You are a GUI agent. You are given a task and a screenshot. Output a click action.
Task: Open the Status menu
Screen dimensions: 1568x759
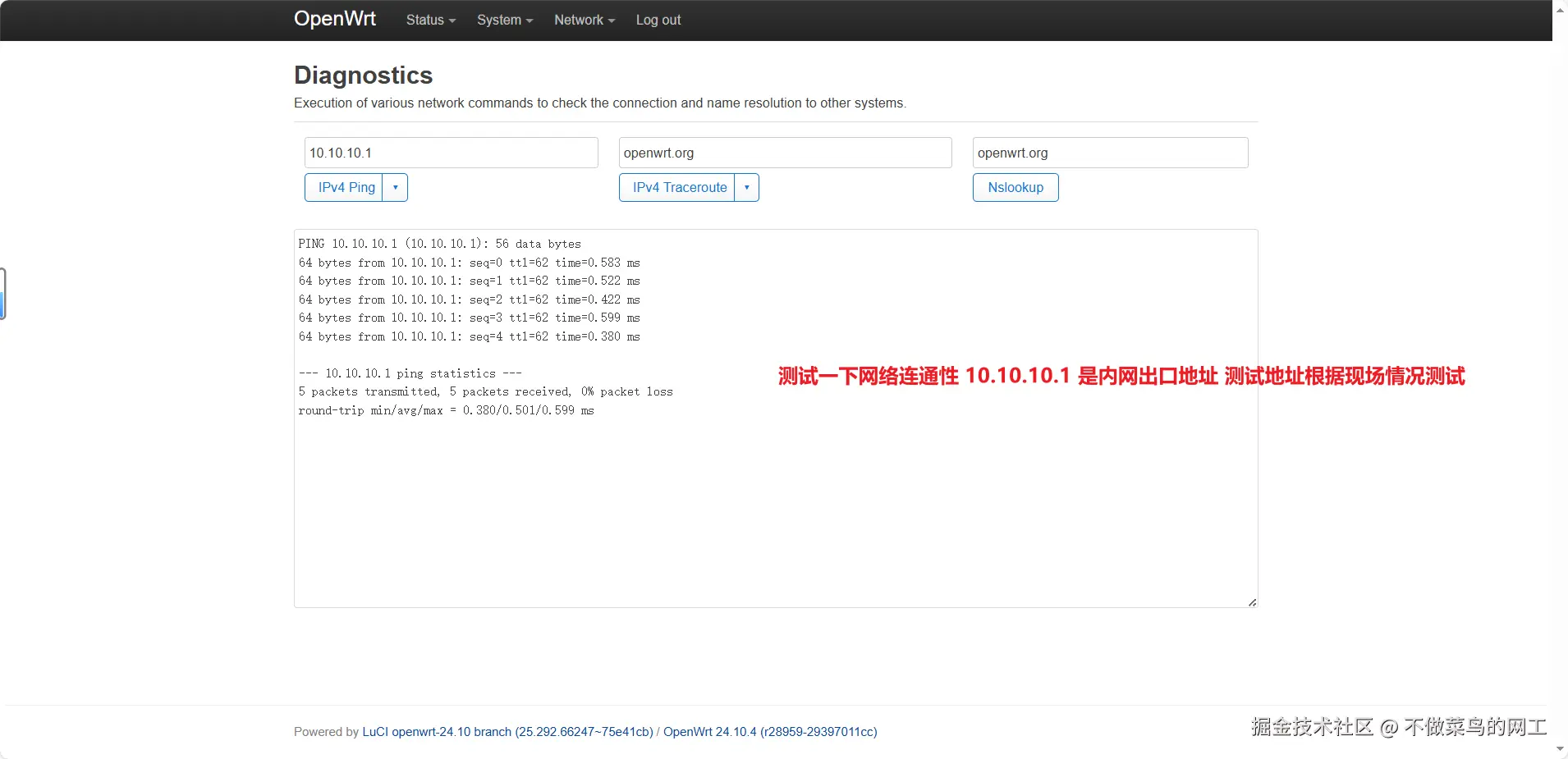(430, 20)
